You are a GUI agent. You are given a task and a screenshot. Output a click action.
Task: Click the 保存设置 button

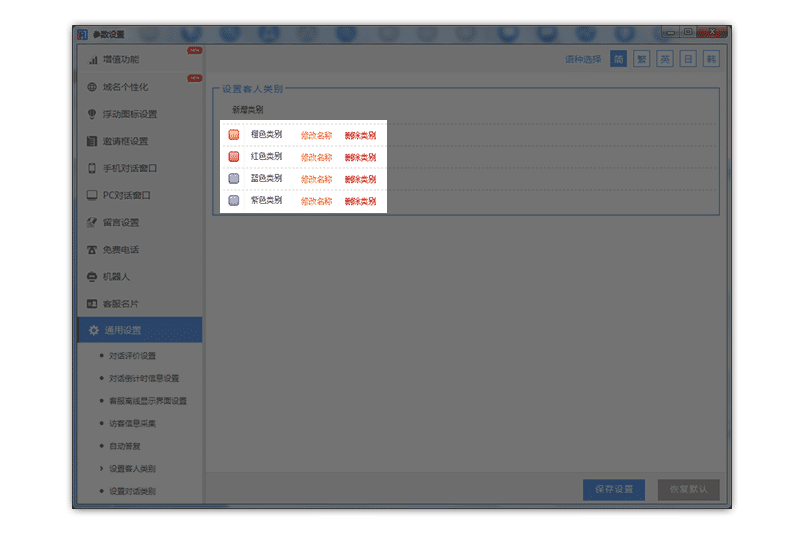(614, 490)
